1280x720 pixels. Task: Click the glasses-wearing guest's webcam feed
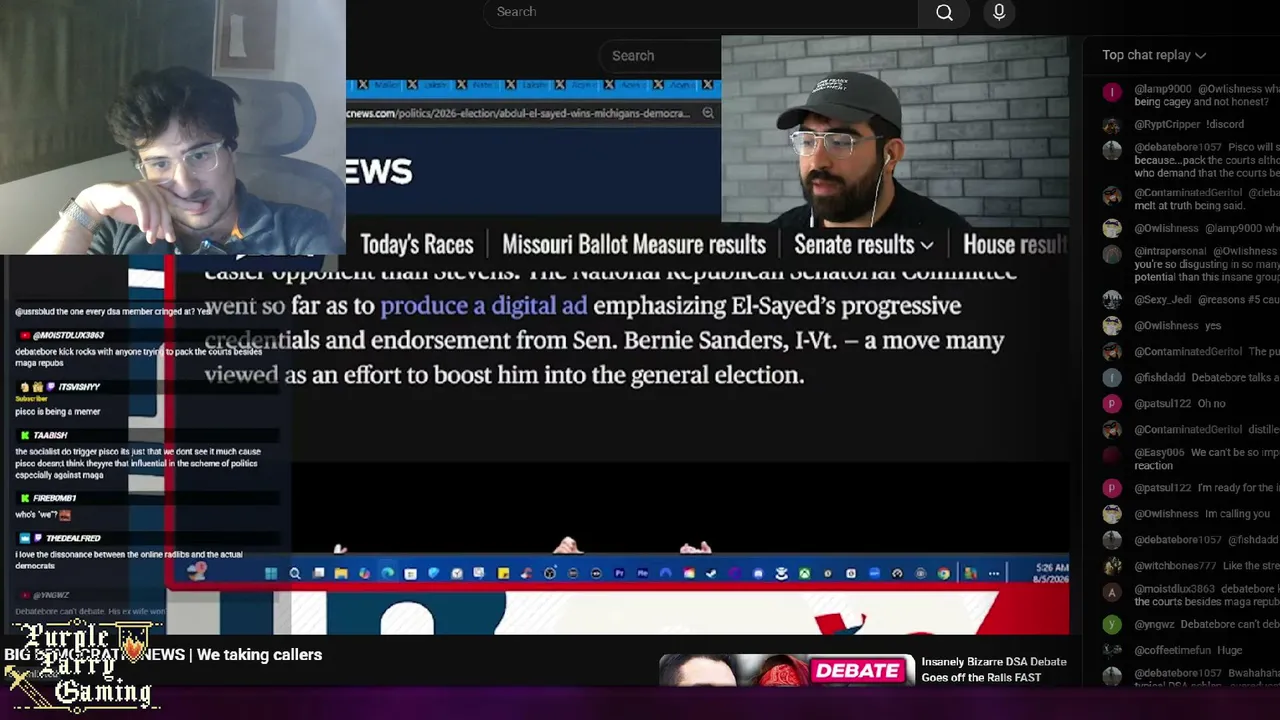point(173,127)
